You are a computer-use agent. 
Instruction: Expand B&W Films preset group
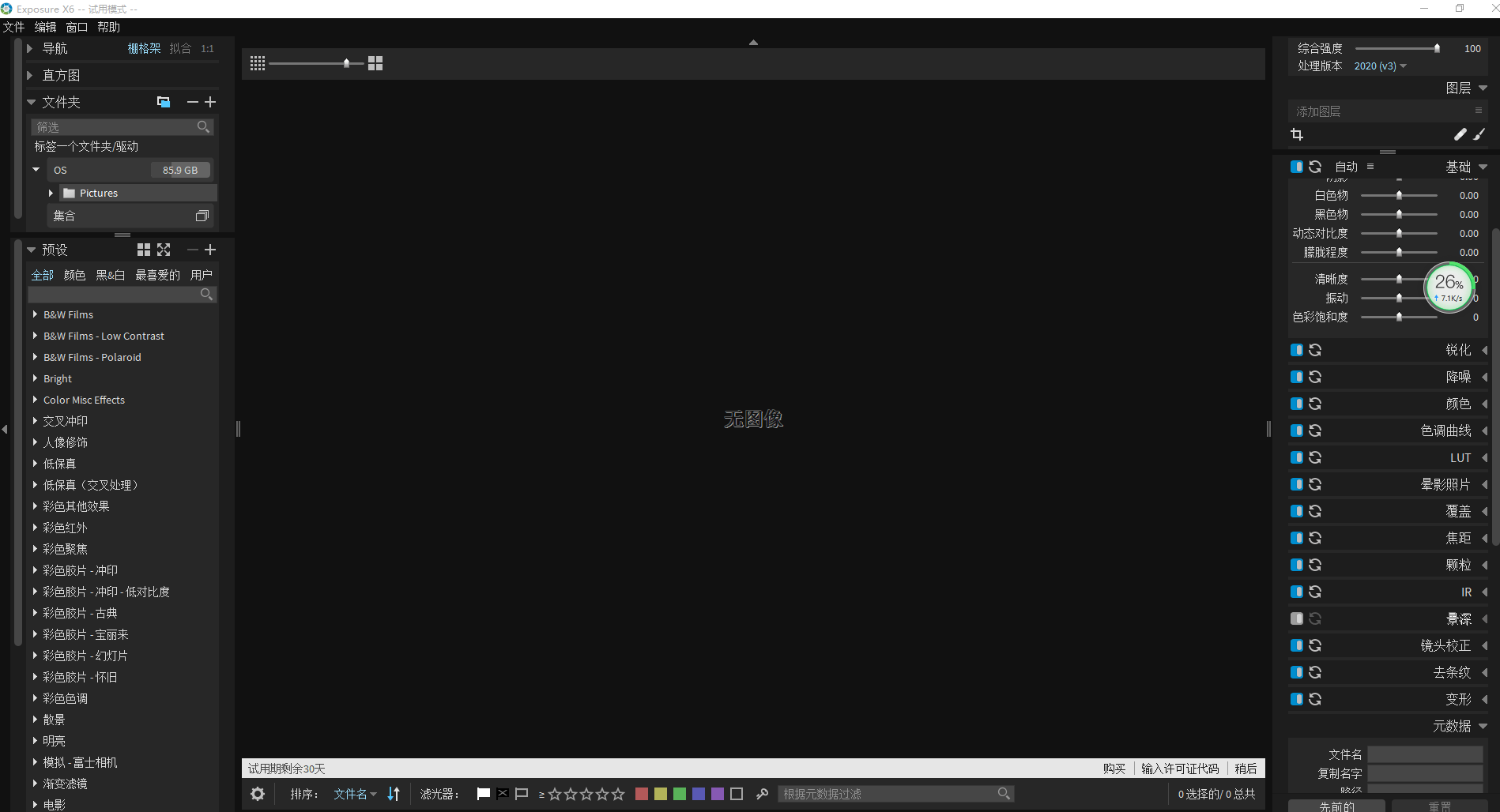(x=35, y=314)
